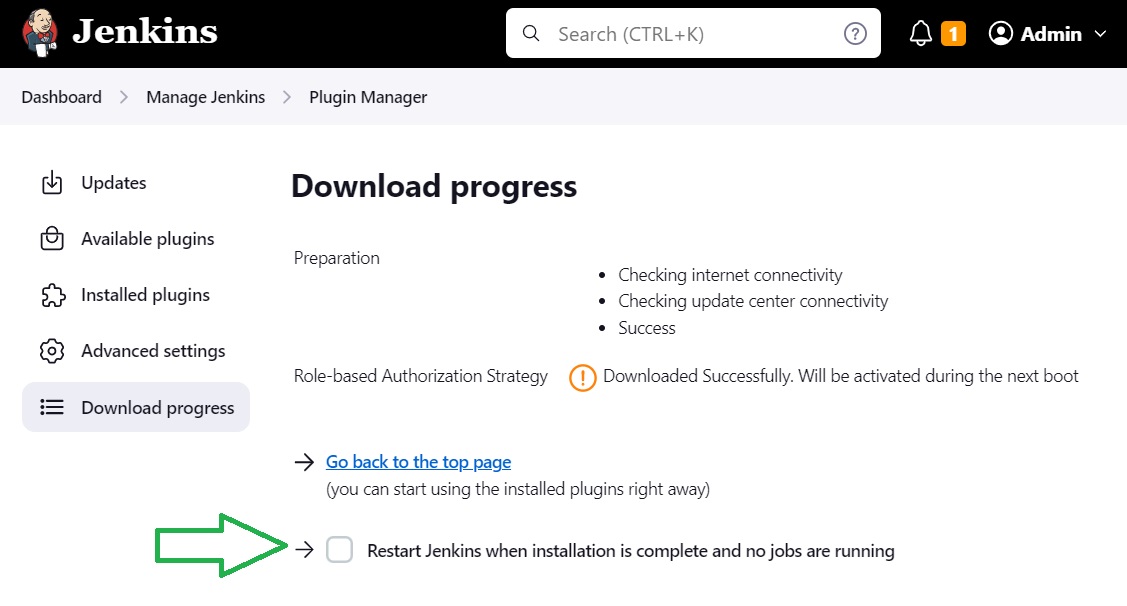Click the Available plugins shopping bag icon
This screenshot has height=606, width=1127.
coord(51,239)
